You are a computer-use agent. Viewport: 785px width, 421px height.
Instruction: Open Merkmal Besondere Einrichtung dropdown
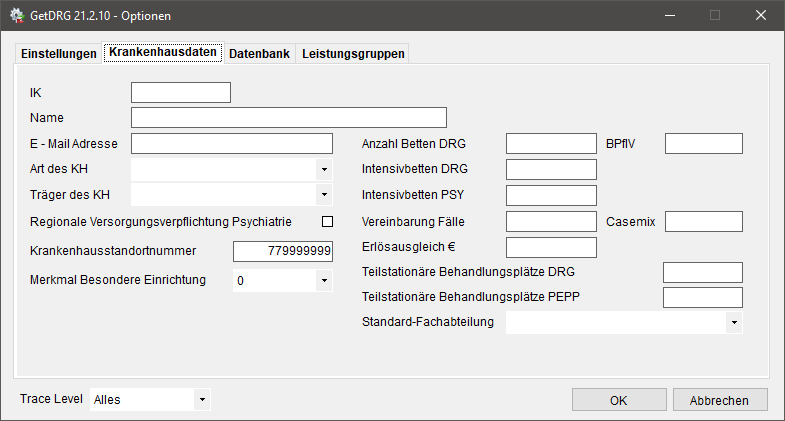pyautogui.click(x=323, y=281)
